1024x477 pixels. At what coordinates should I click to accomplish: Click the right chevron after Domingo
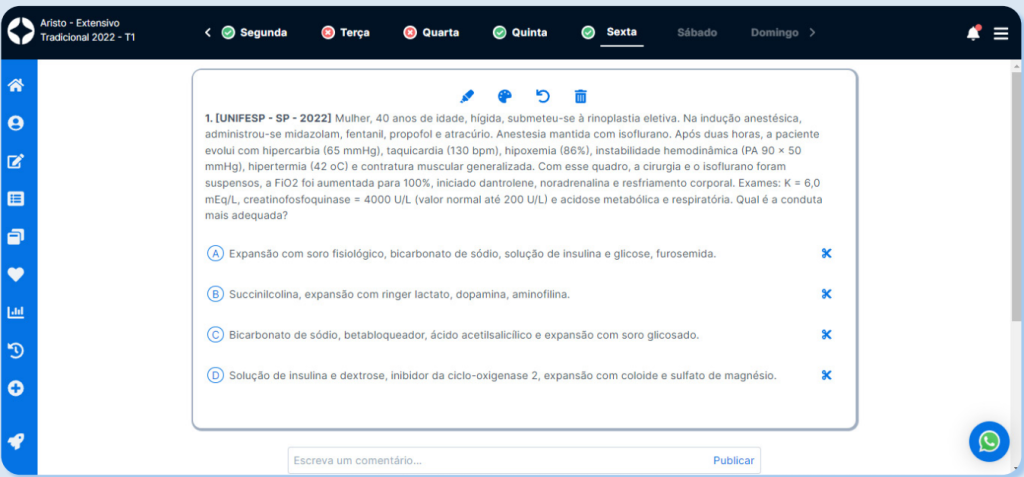coord(812,33)
